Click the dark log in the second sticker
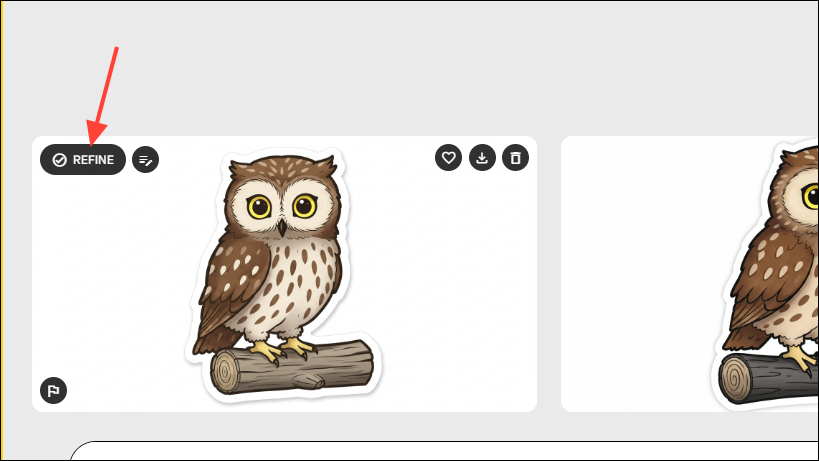This screenshot has width=819, height=461. click(x=768, y=379)
